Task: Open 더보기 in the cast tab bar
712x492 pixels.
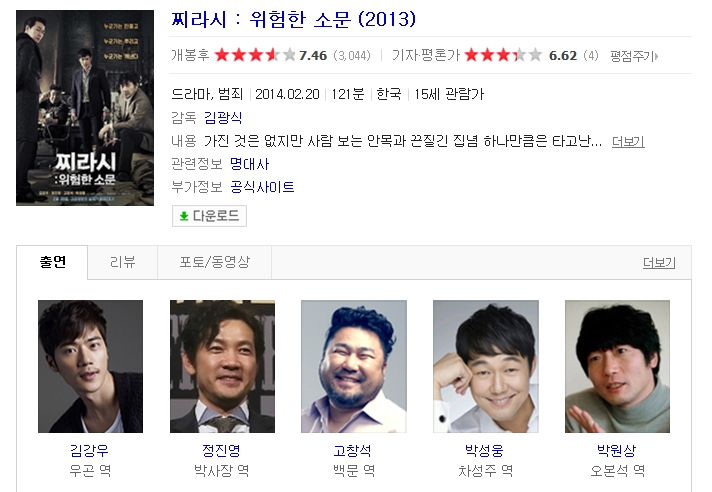Action: click(x=659, y=262)
